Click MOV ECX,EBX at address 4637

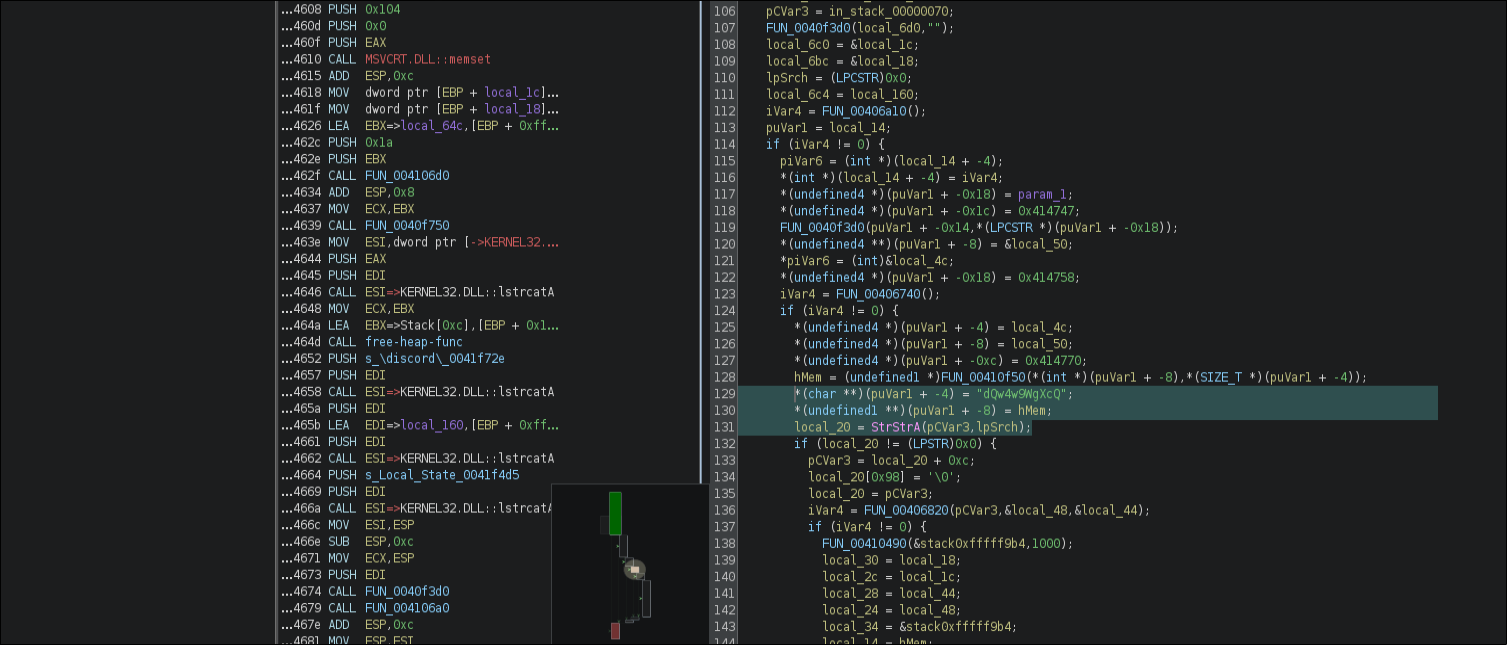(347, 209)
